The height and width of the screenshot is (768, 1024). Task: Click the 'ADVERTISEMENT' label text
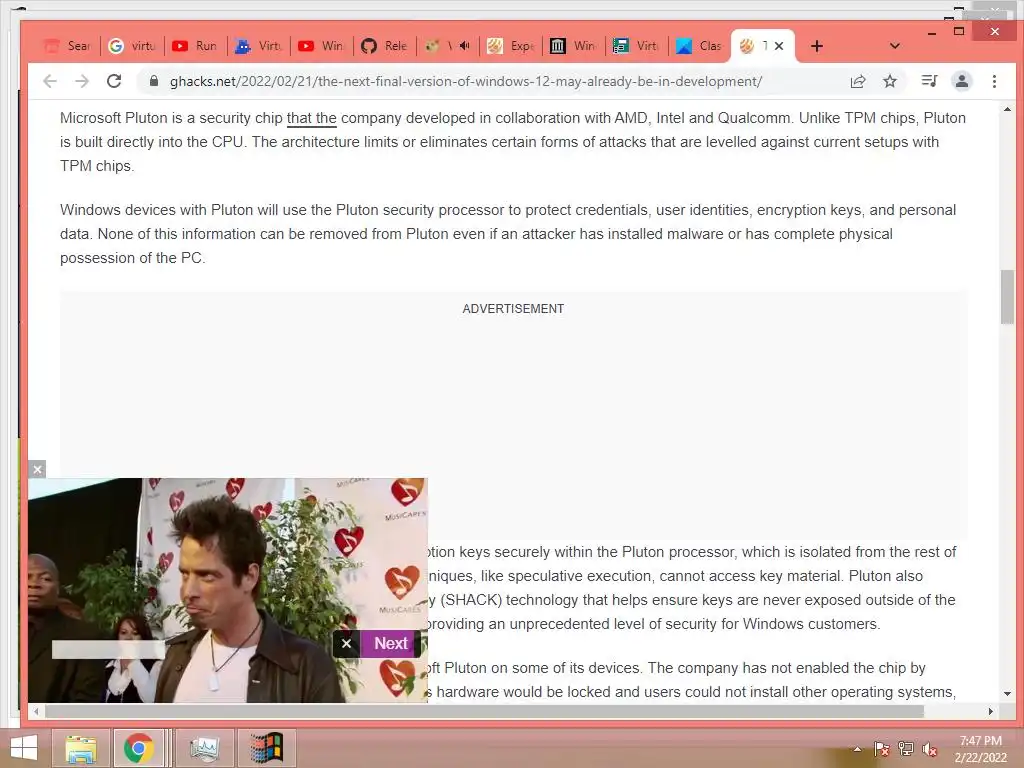[513, 309]
